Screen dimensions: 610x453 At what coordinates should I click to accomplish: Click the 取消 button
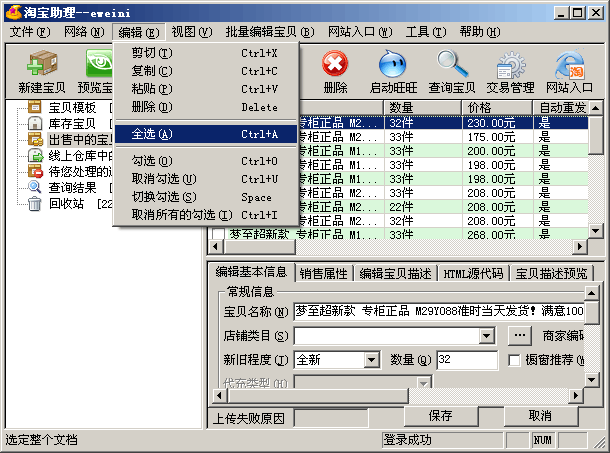540,416
